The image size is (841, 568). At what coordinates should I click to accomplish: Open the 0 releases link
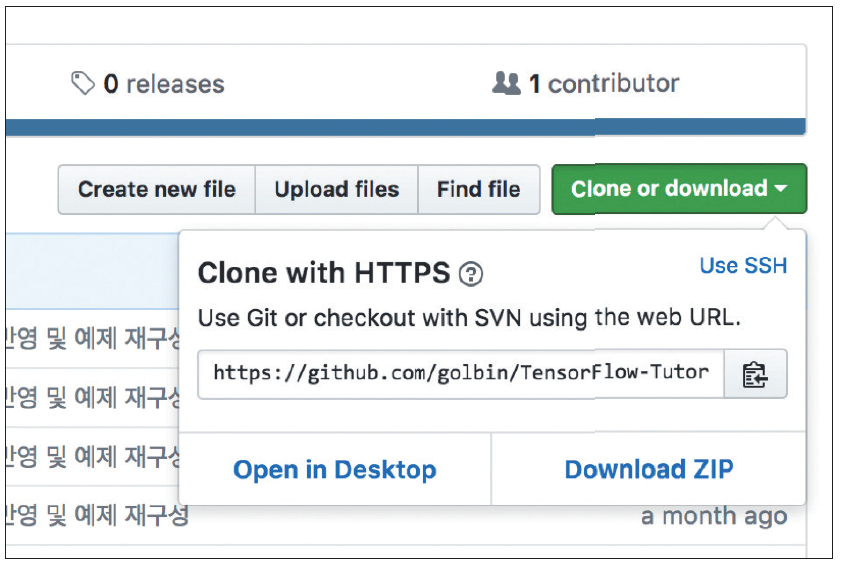click(148, 84)
